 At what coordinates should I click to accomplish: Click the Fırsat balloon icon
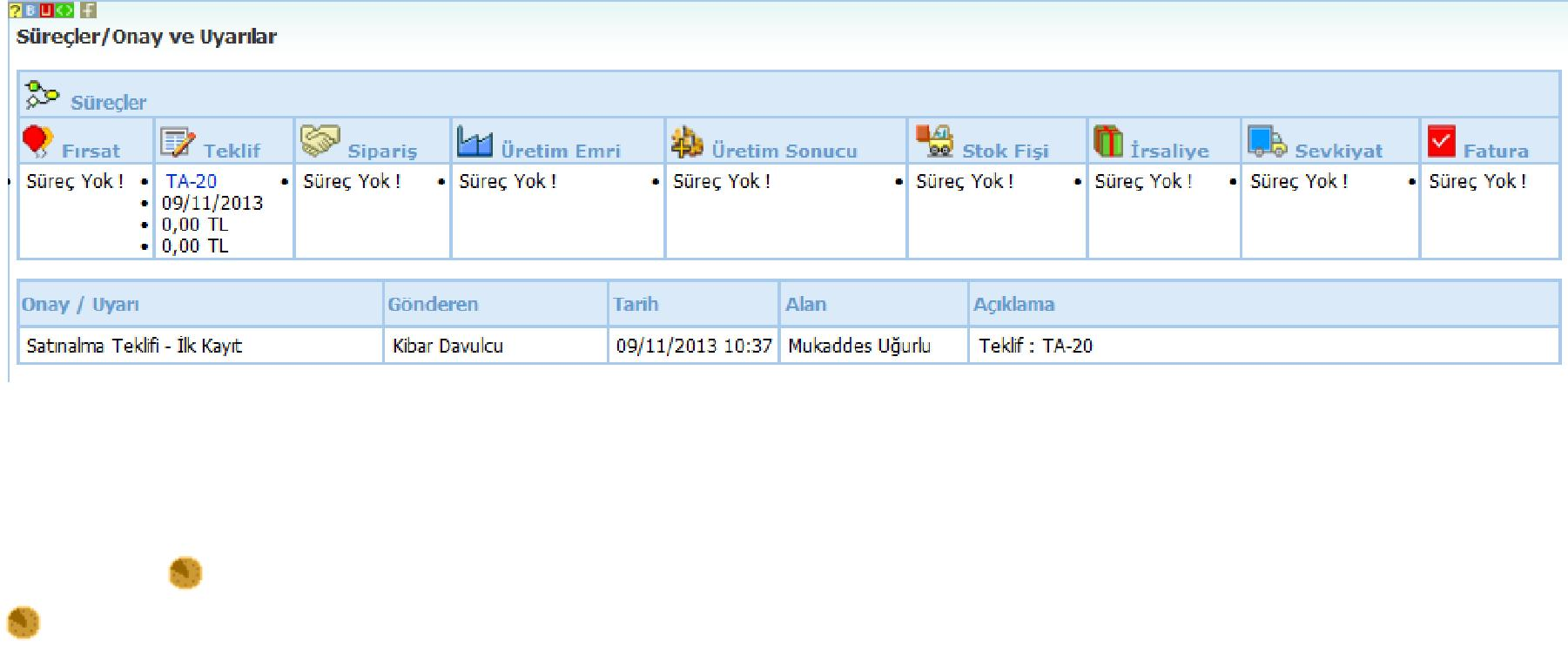pyautogui.click(x=38, y=141)
